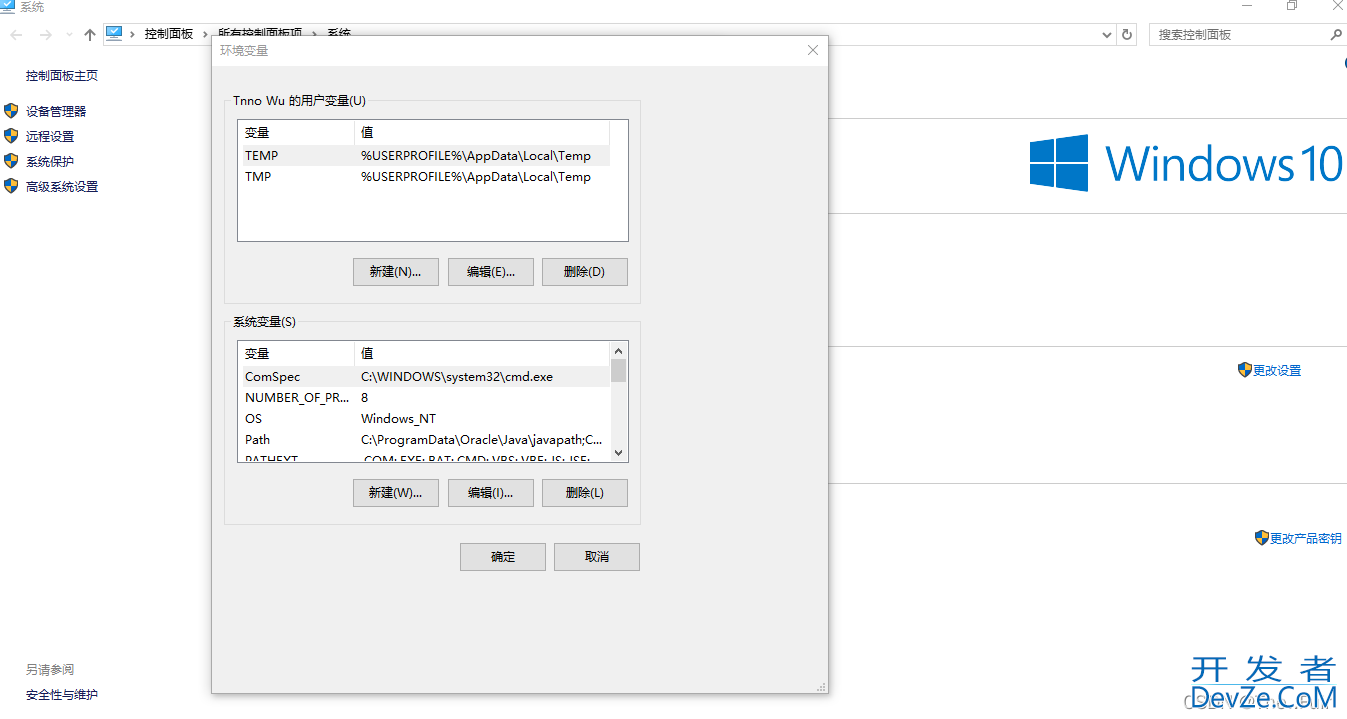Image resolution: width=1347 pixels, height=719 pixels.
Task: Click 编辑(E)... for user variables
Action: point(490,272)
